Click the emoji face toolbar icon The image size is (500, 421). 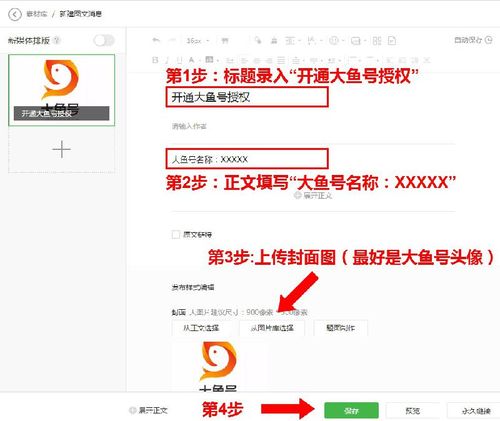tap(334, 41)
